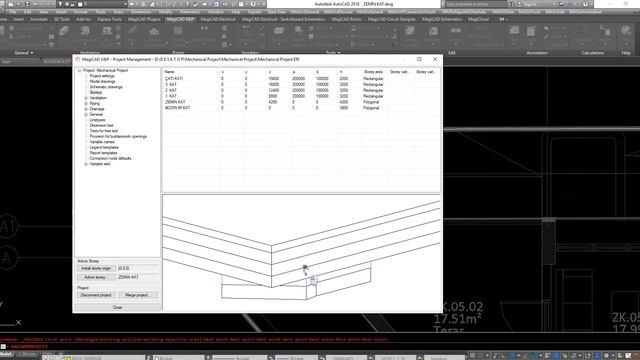Click the active storey ZEMİN KAT field
The width and height of the screenshot is (640, 360).
tap(138, 277)
